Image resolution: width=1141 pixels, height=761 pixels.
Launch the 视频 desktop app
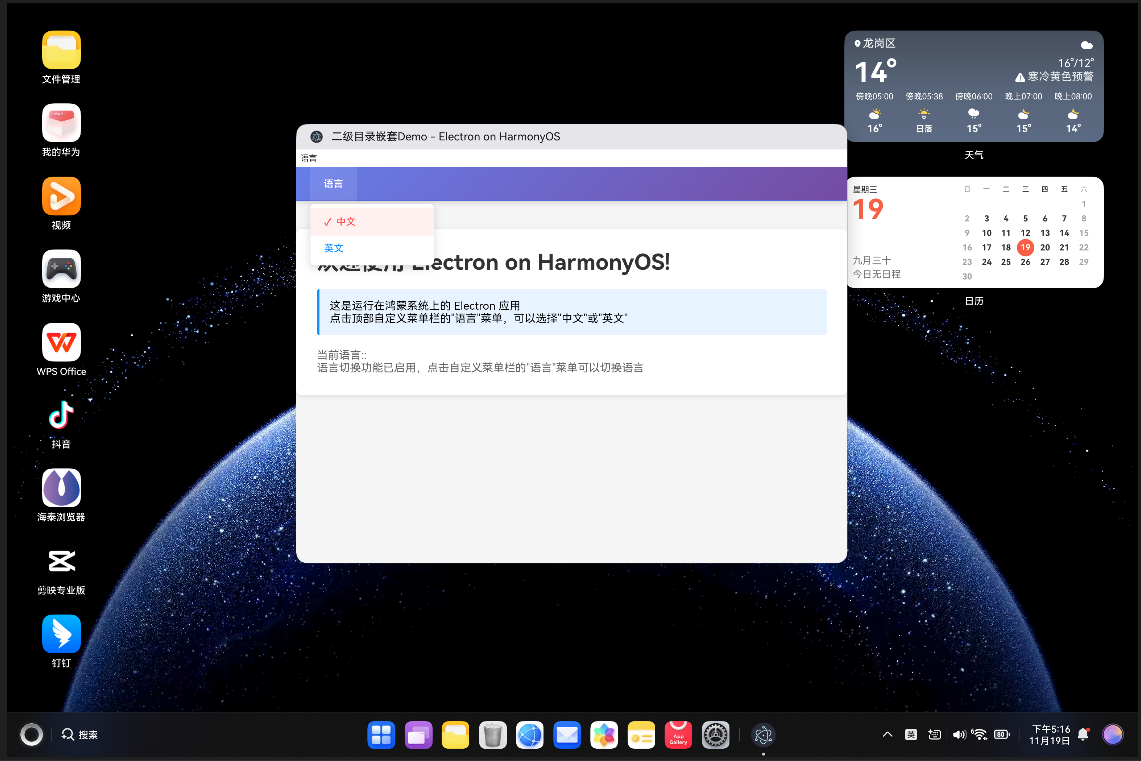pos(61,196)
